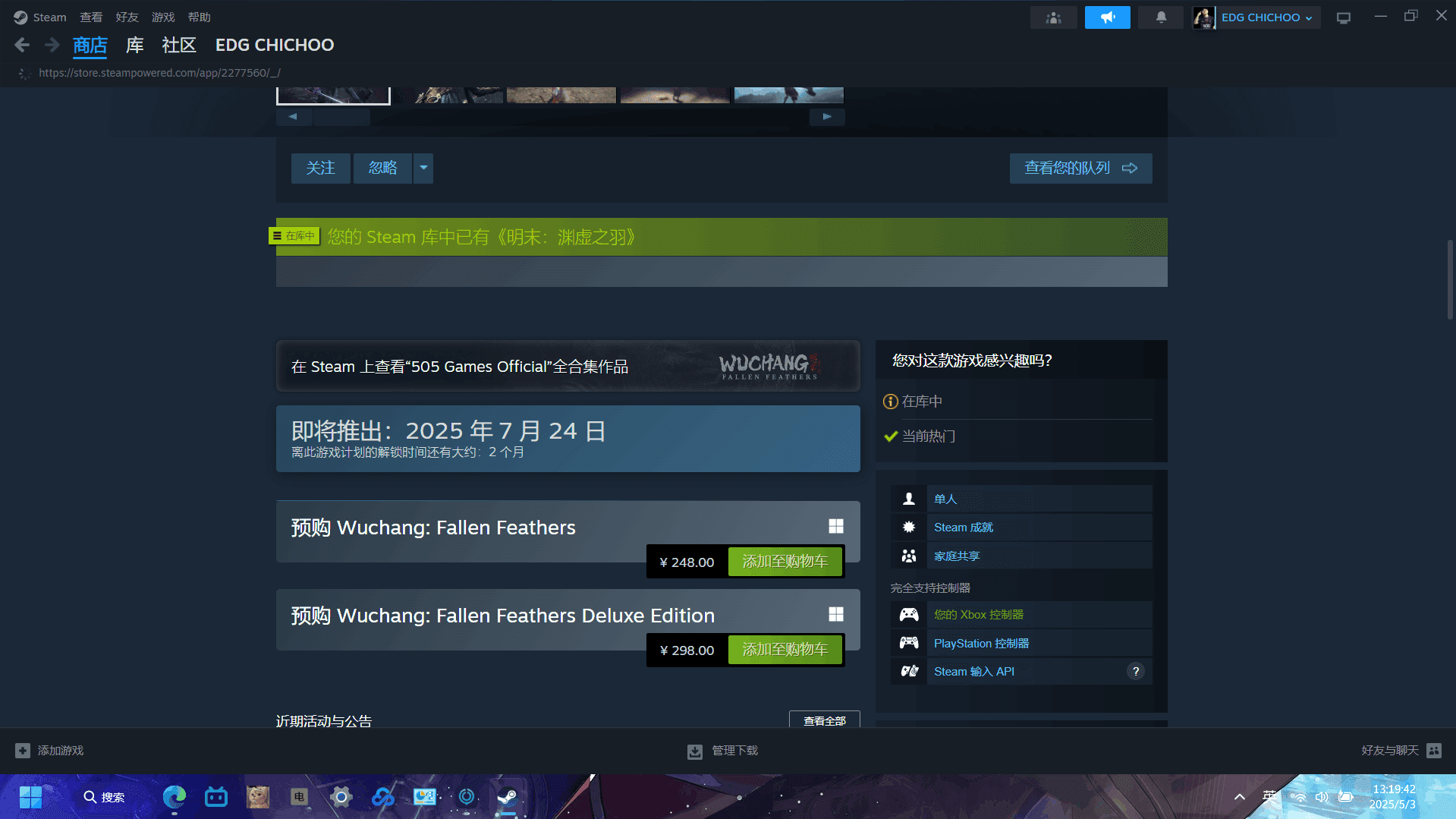Screen dimensions: 1456x819
Task: Click the volume speaker tray icon
Action: click(1322, 797)
